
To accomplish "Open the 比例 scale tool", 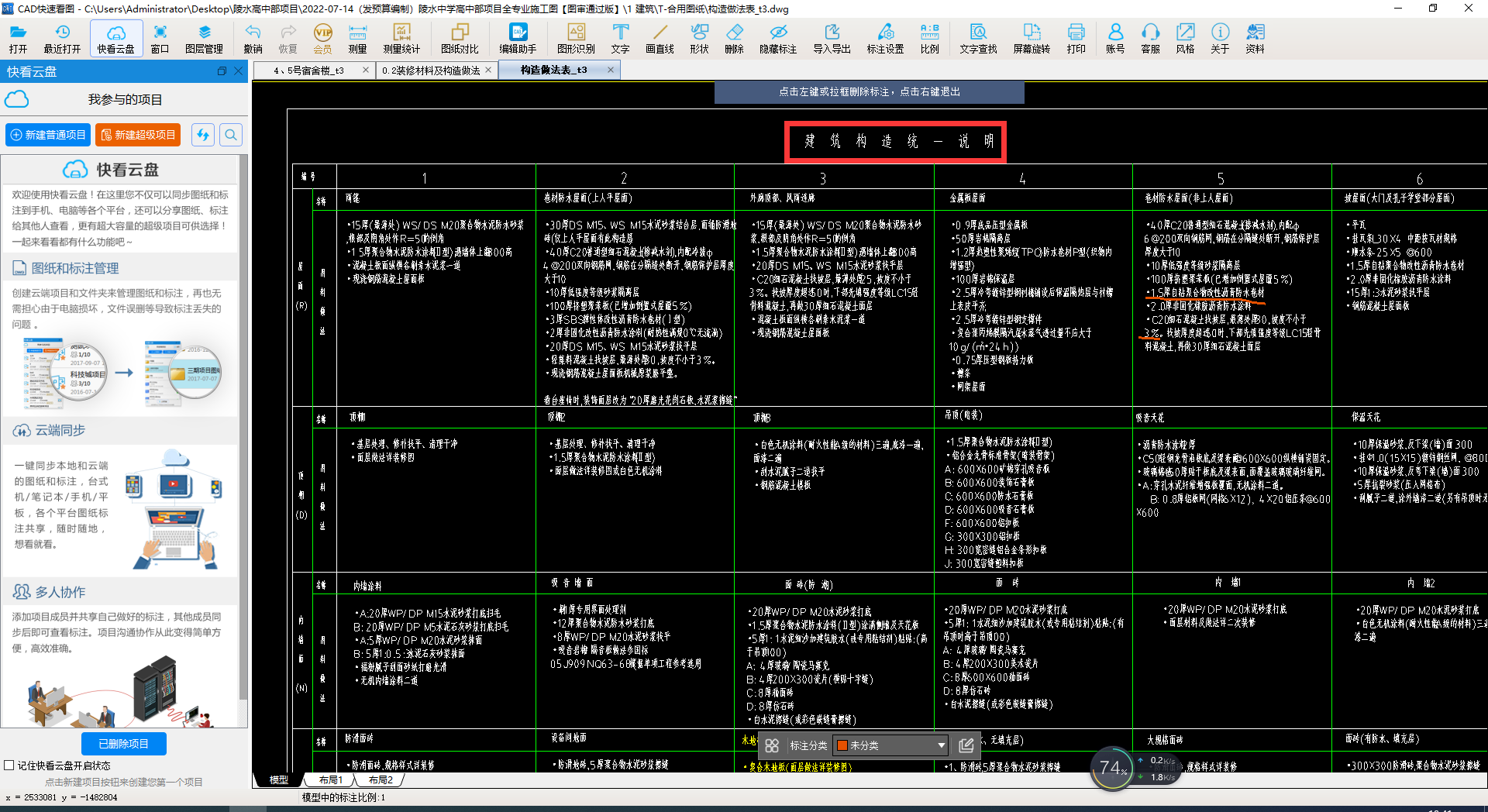I will click(929, 38).
